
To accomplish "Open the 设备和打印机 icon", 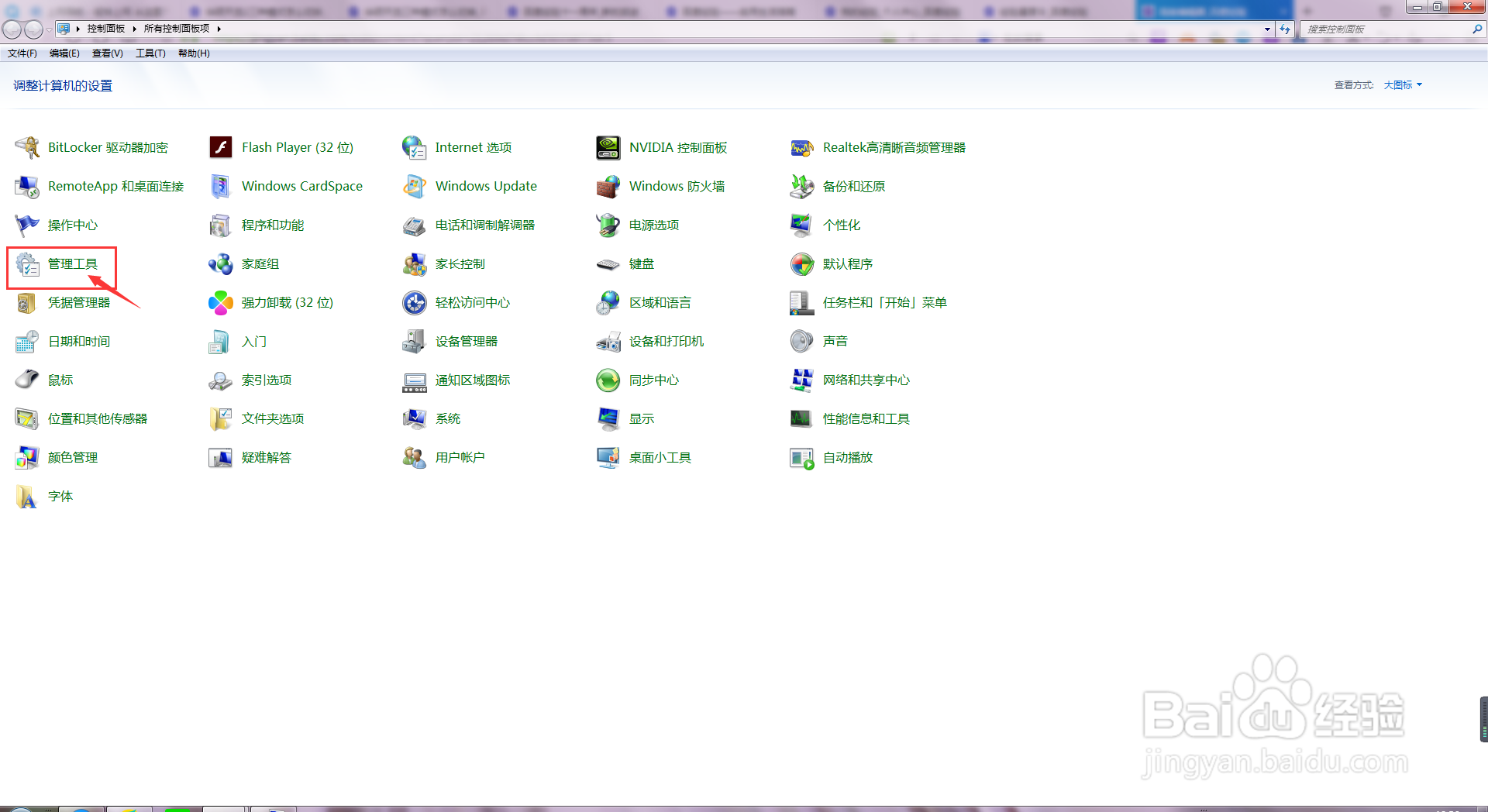I will tap(608, 341).
